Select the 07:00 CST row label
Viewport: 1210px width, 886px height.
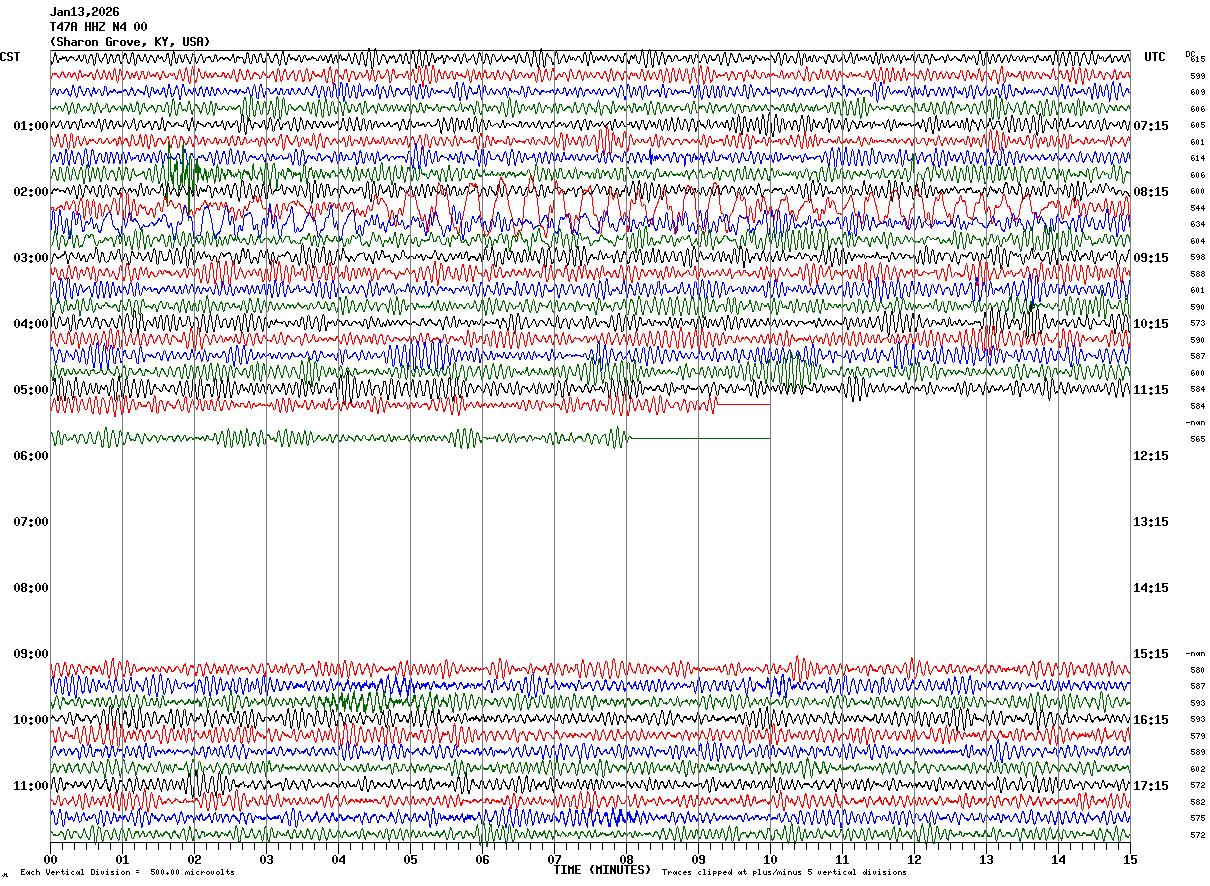click(31, 522)
